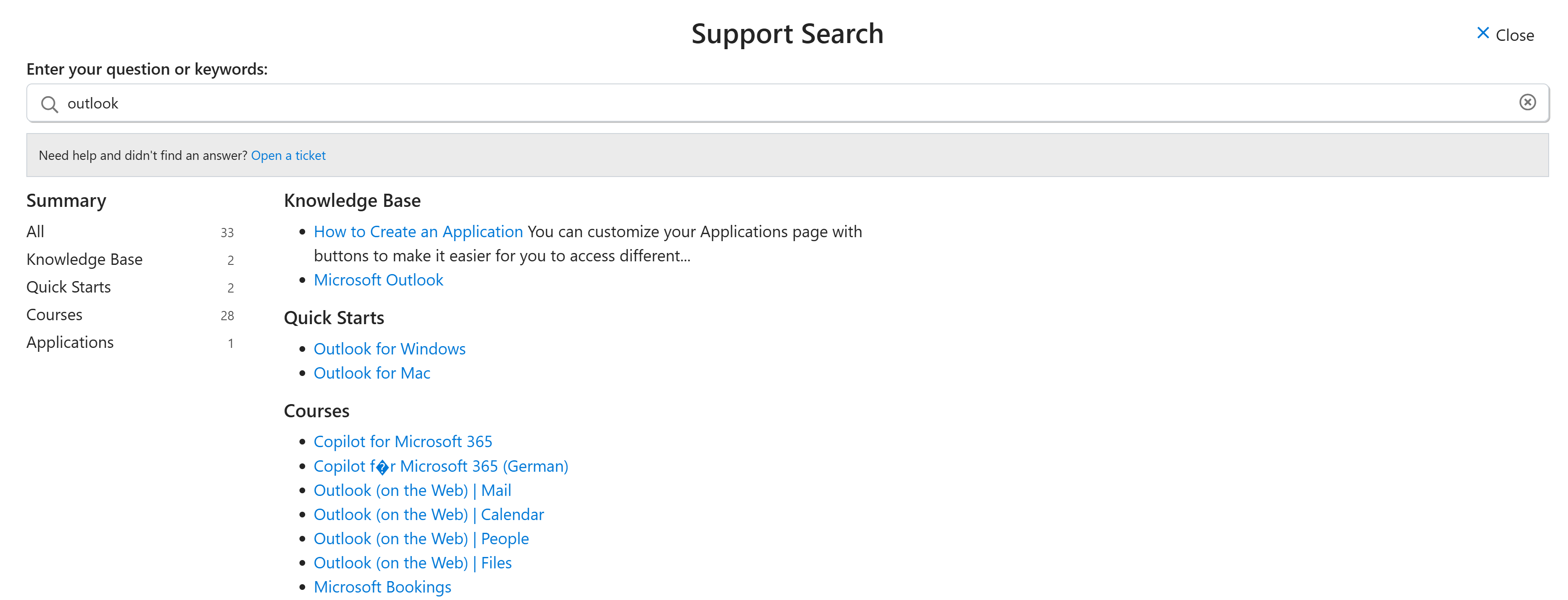Open Copilot for Microsoft 365 course

403,441
